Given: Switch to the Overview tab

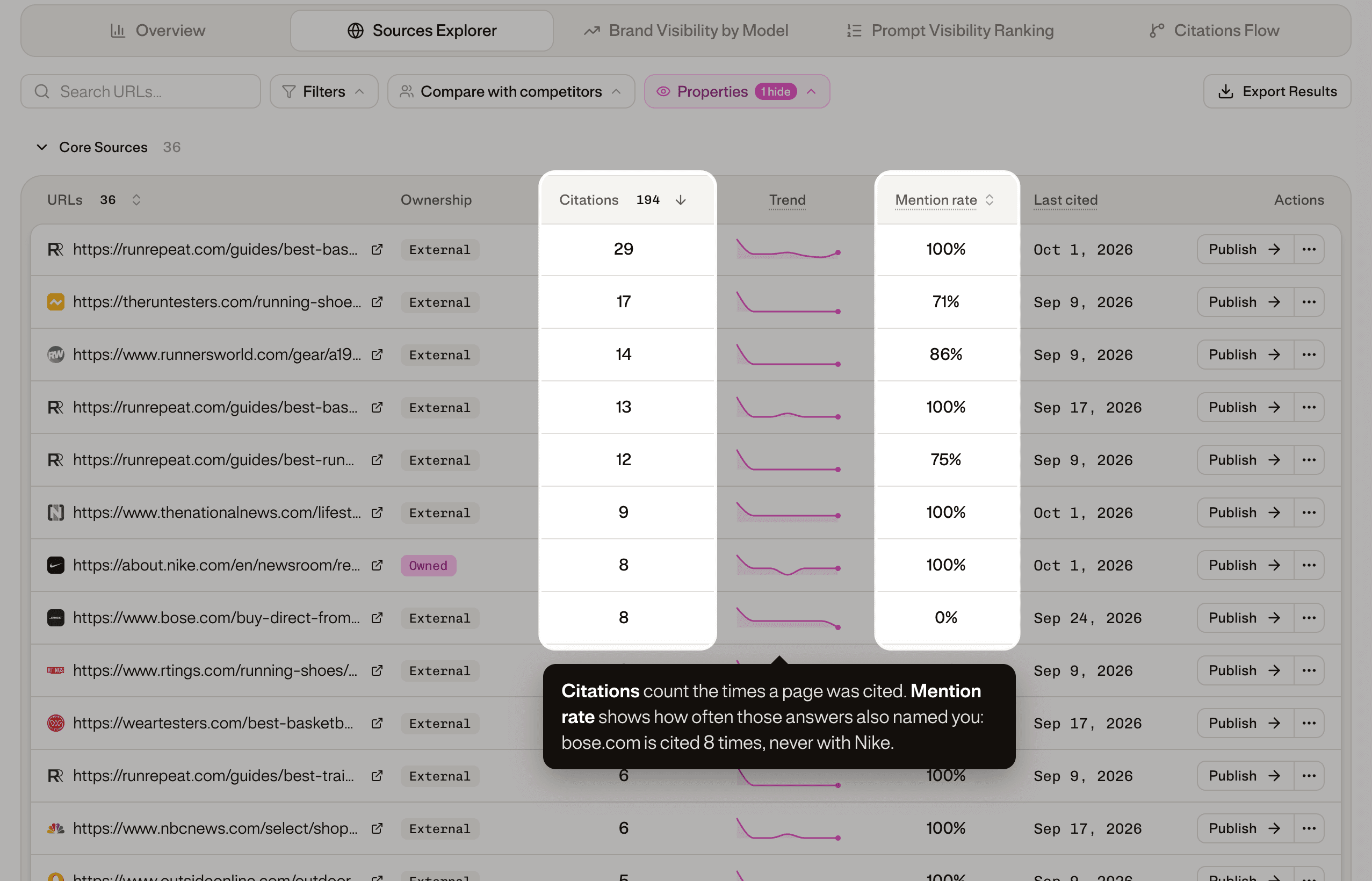Looking at the screenshot, I should (157, 30).
